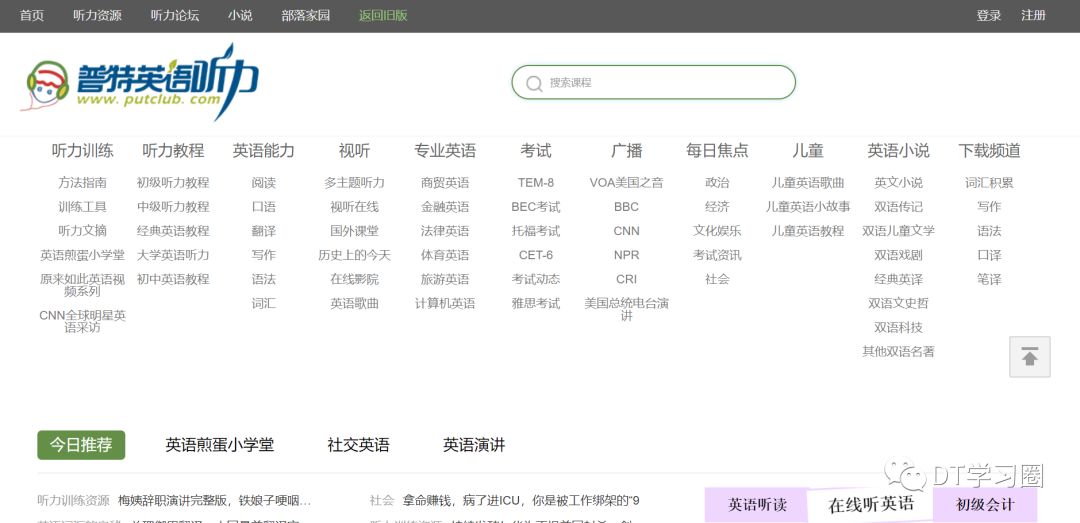Click the search magnifier icon
The height and width of the screenshot is (523, 1080).
tap(534, 83)
